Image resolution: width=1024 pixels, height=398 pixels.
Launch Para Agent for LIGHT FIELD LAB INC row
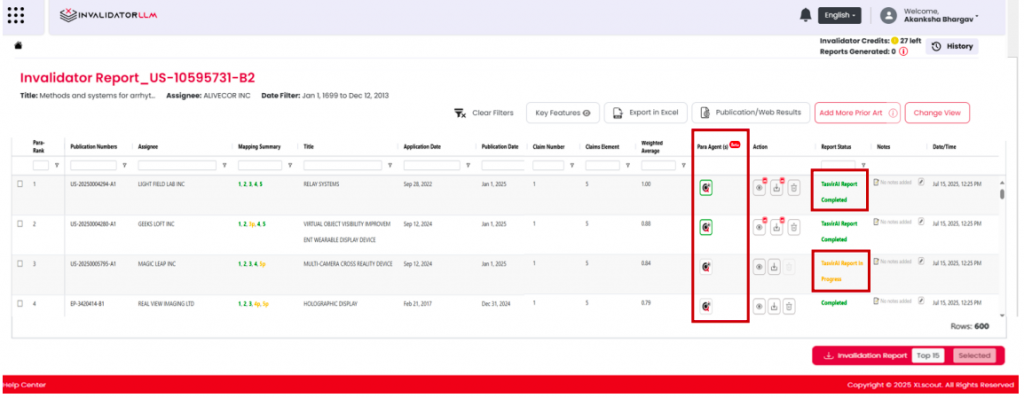pyautogui.click(x=706, y=188)
